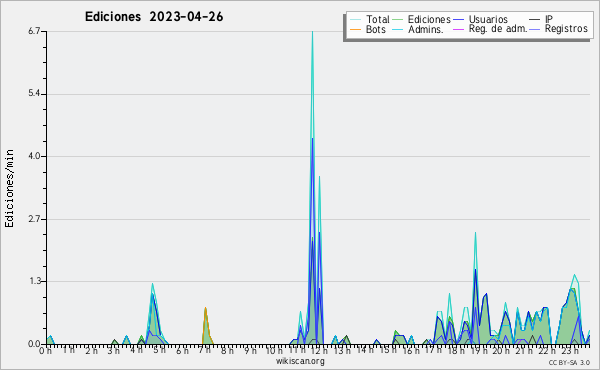This screenshot has height=370, width=600.
Task: Click the tallest peak near 12 h
Action: click(312, 32)
